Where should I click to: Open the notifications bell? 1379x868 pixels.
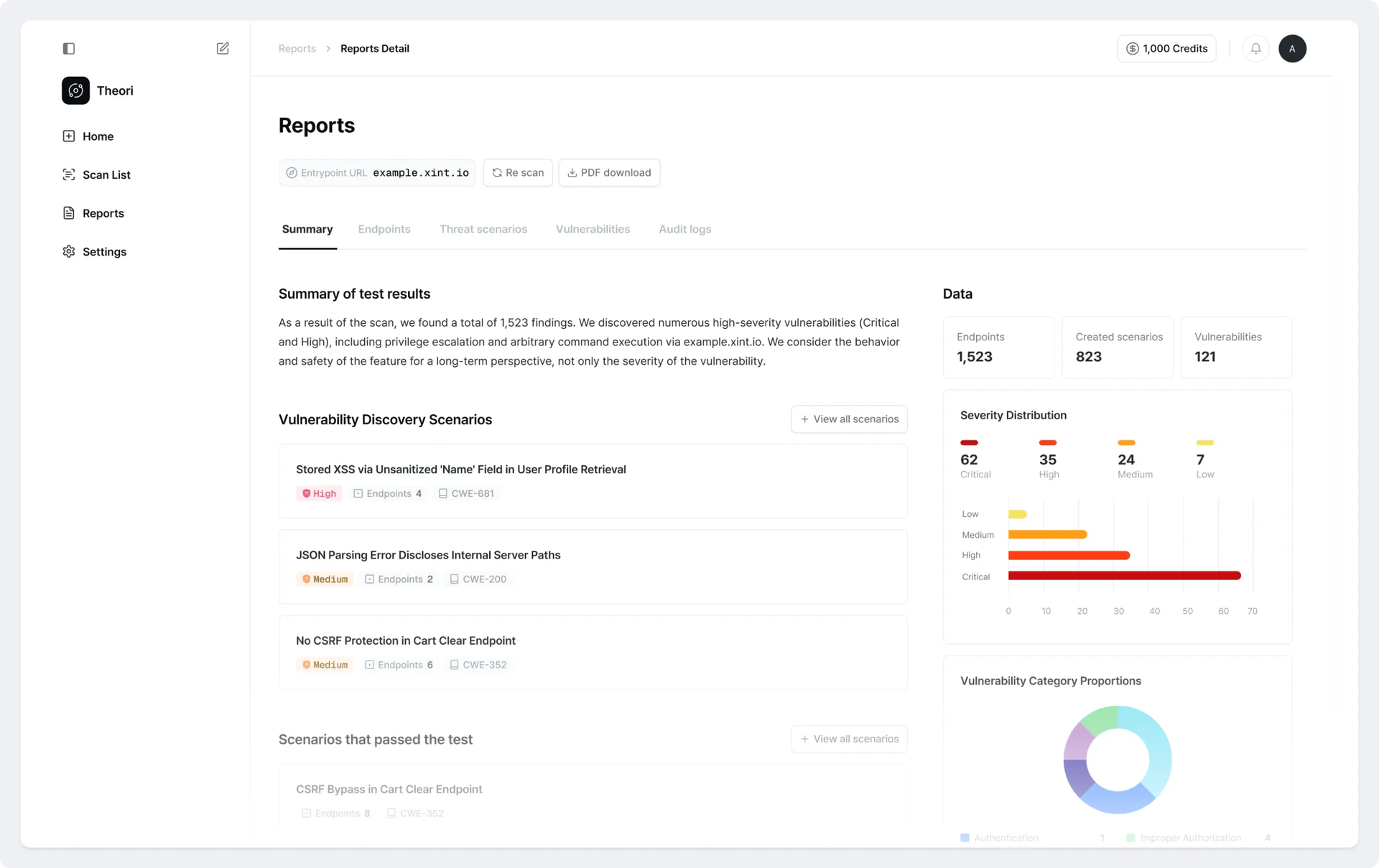1255,49
